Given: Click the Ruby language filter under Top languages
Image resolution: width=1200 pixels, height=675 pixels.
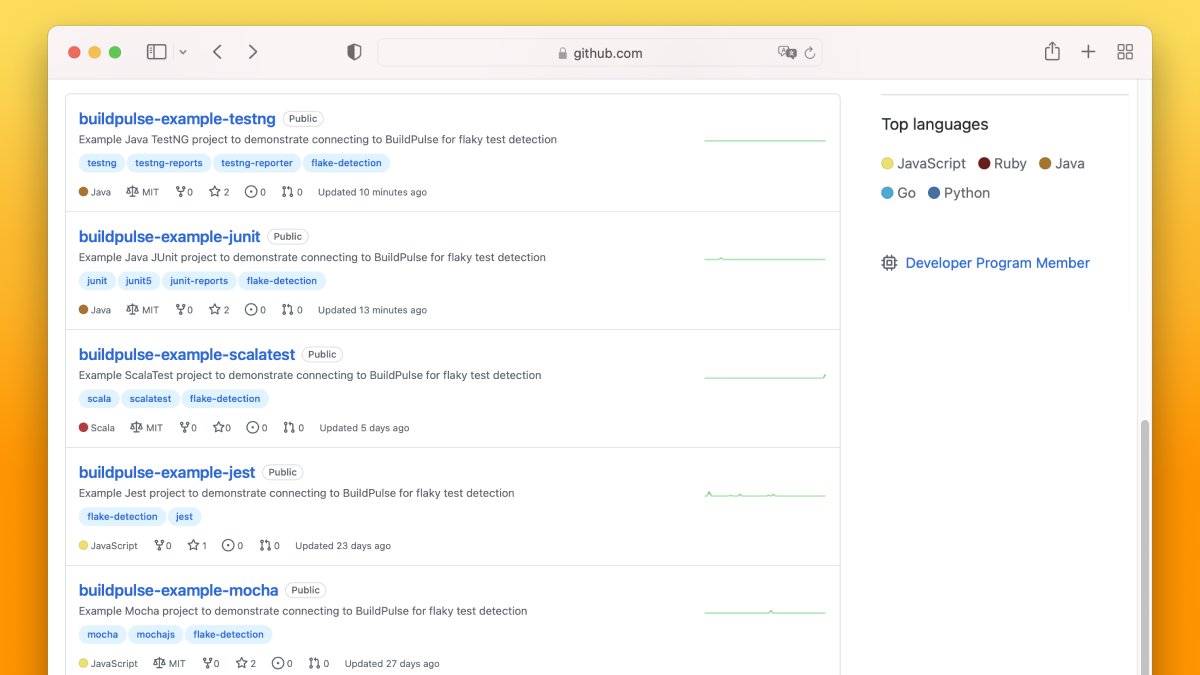Looking at the screenshot, I should click(1003, 163).
